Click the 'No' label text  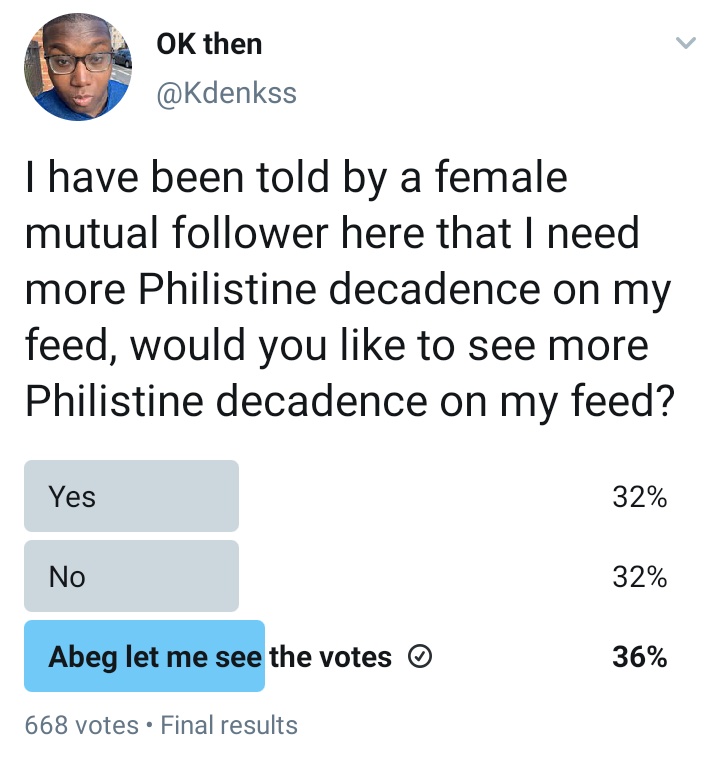(x=67, y=577)
